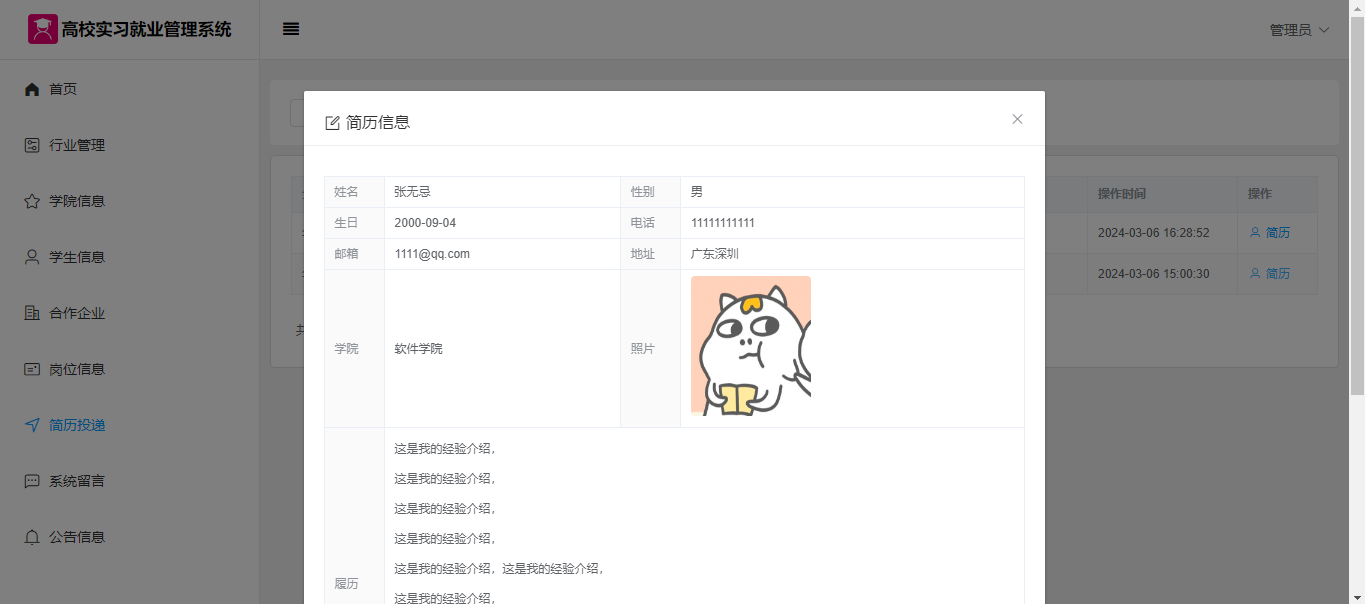
Task: Click the 行业管理 sidebar icon
Action: click(32, 145)
